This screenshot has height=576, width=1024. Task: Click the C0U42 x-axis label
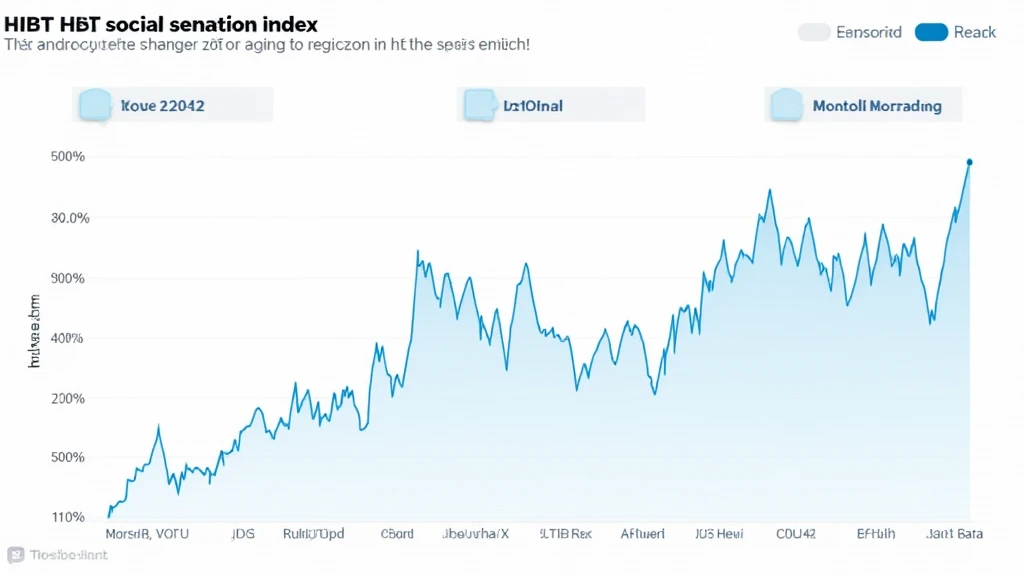(x=796, y=534)
